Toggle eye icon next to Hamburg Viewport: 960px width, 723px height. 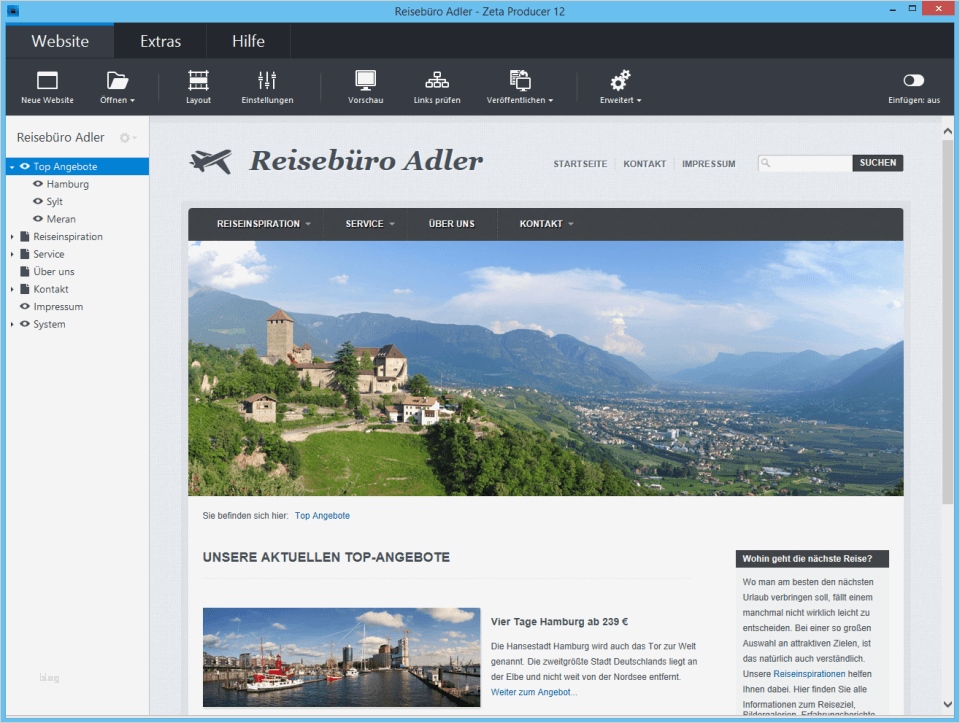(38, 184)
